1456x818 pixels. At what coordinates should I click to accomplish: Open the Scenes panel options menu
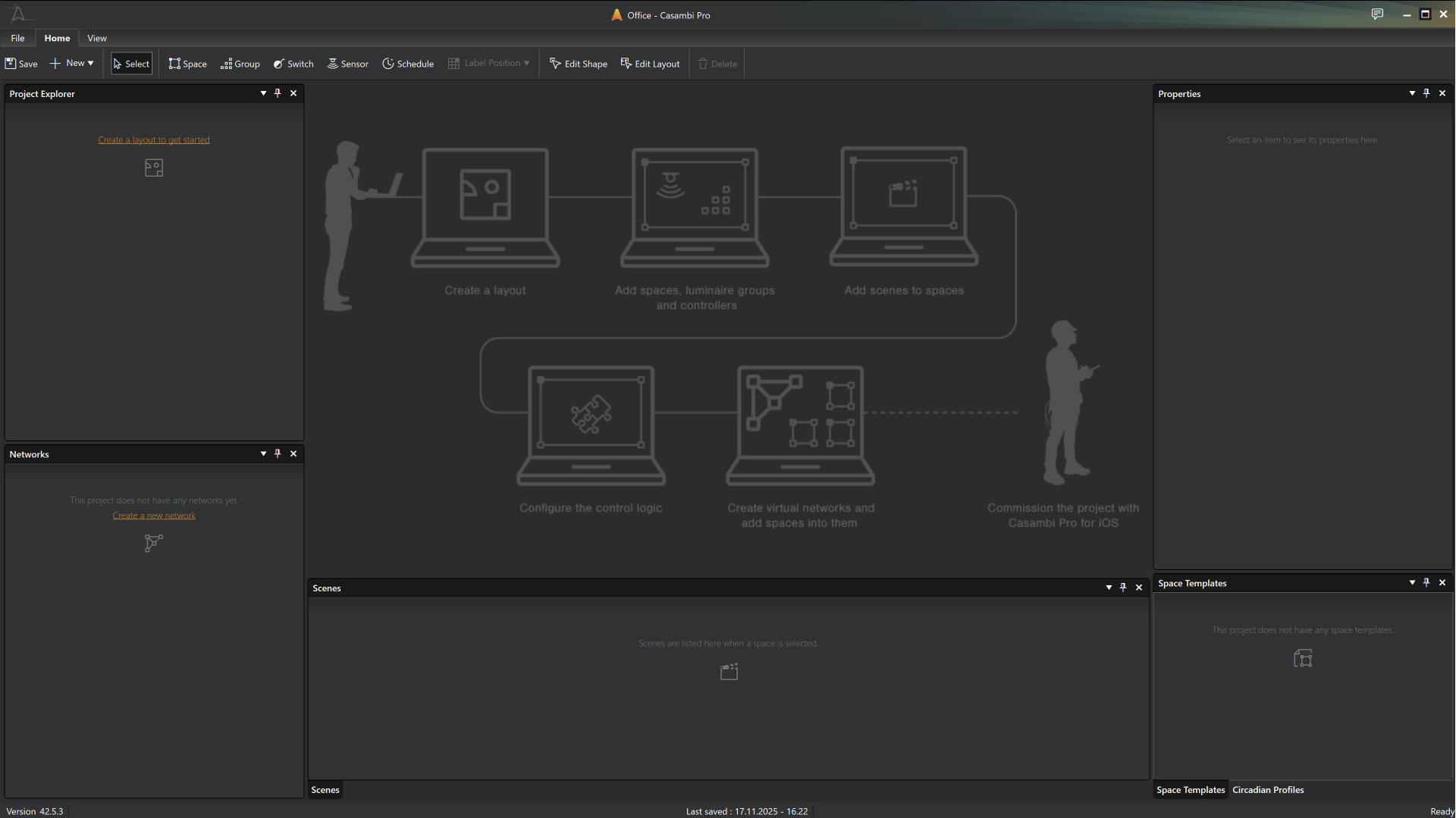point(1108,588)
